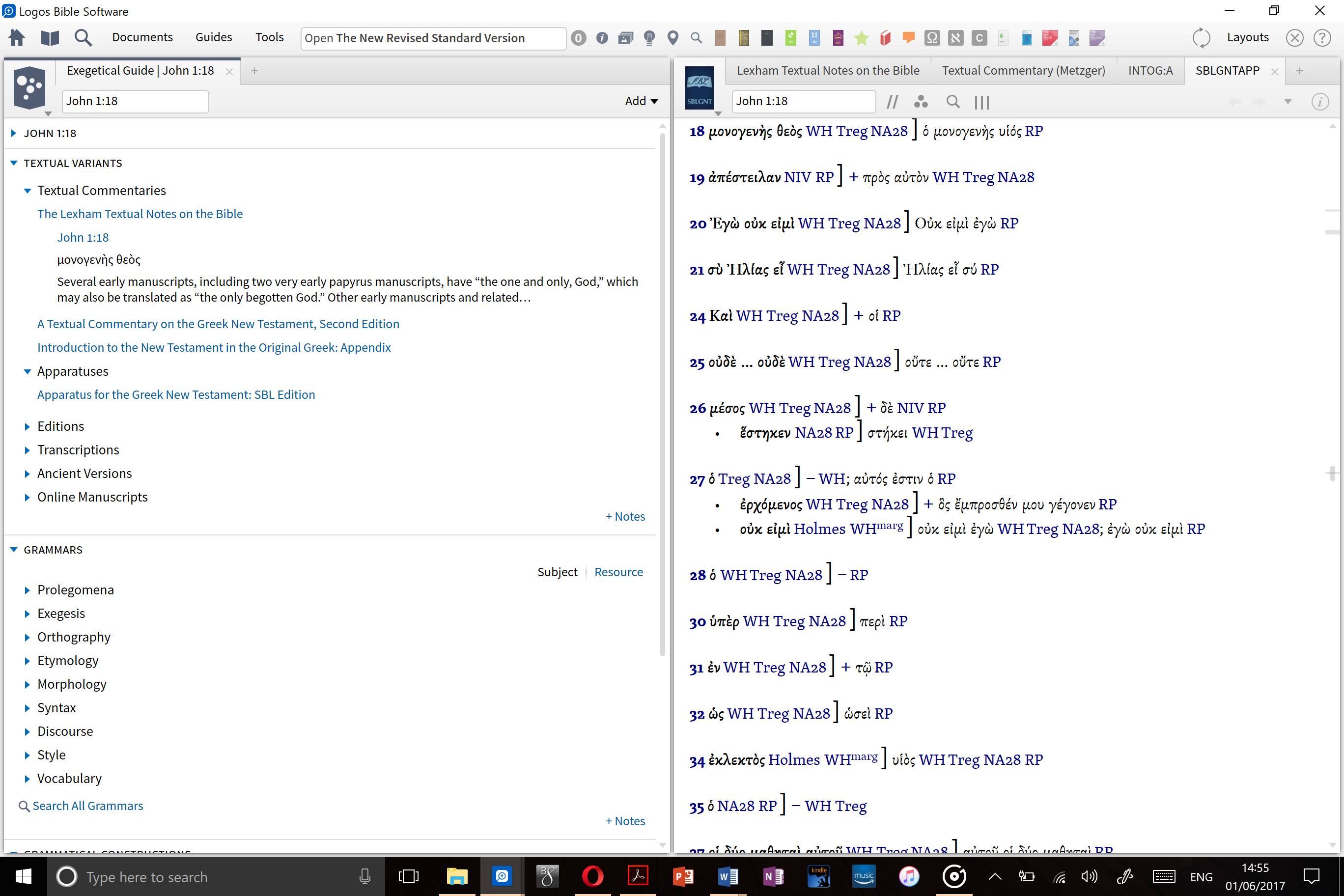Select Subject view in Grammars section

[x=557, y=572]
